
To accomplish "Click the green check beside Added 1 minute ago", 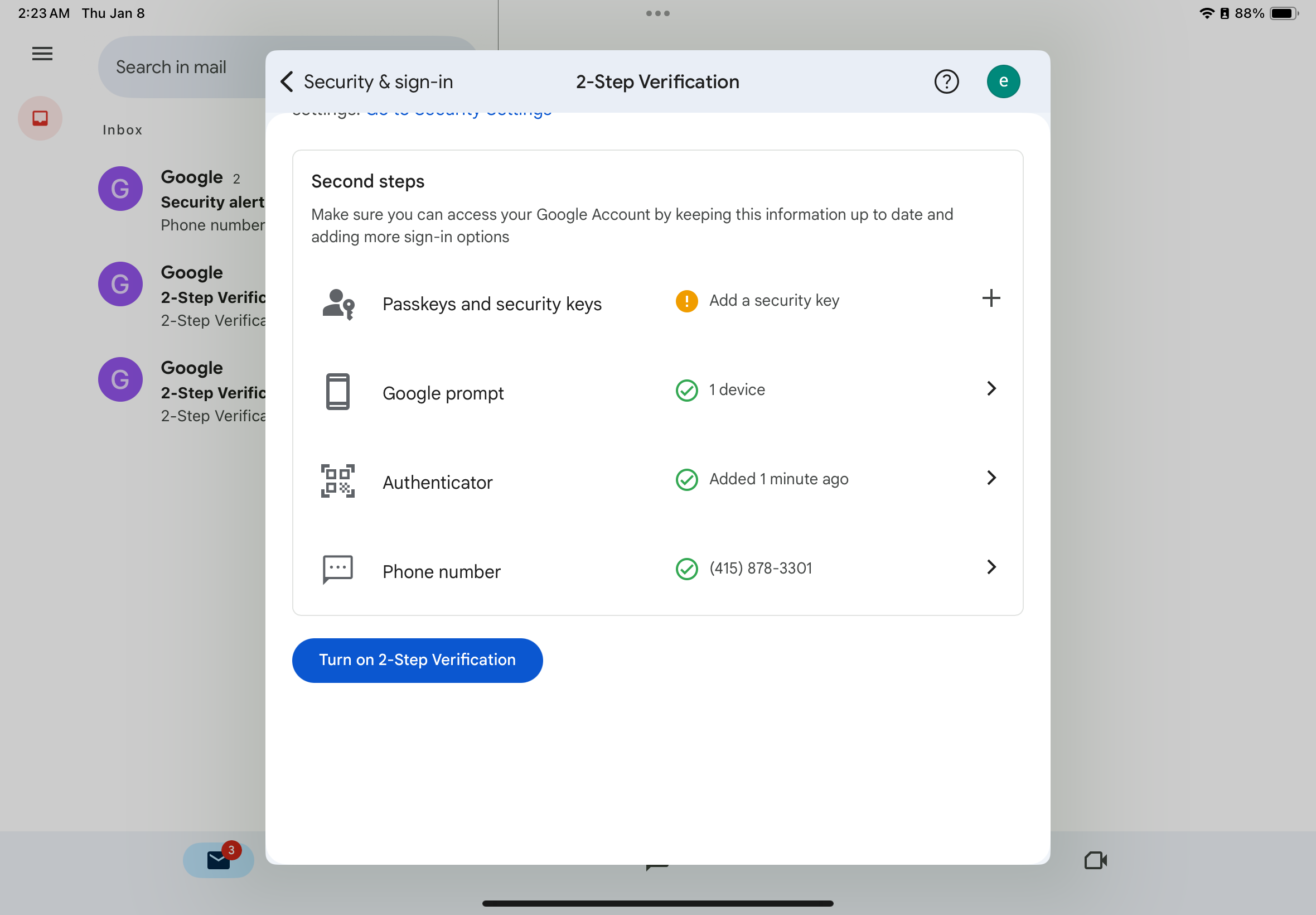I will pos(686,480).
